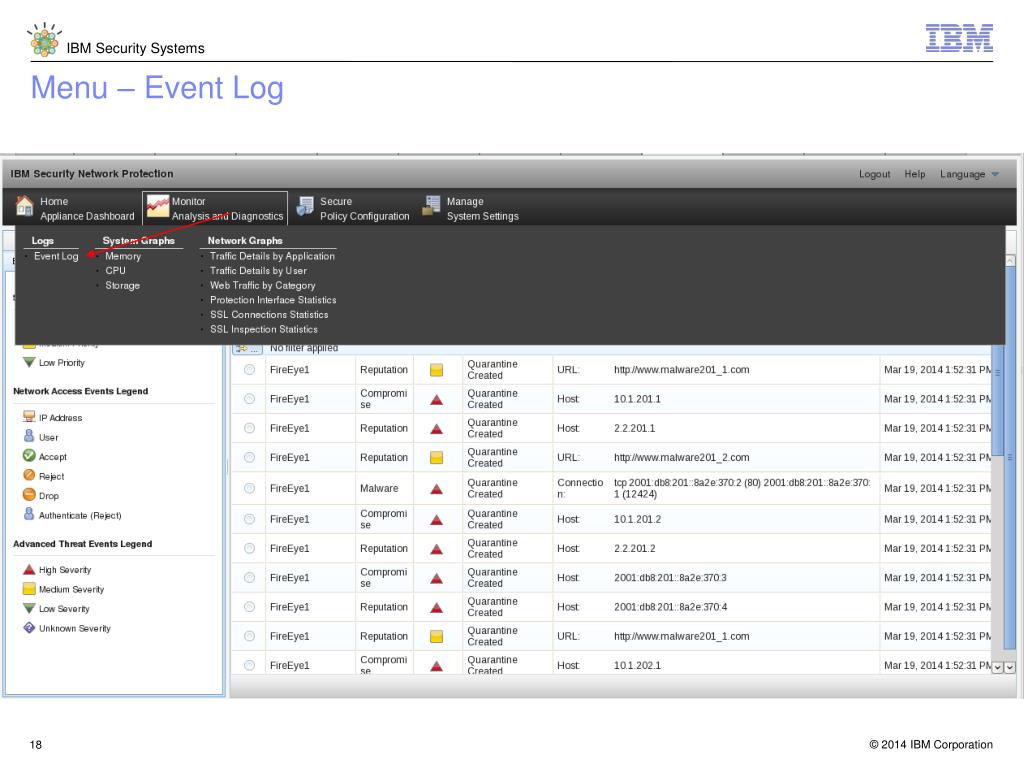The width and height of the screenshot is (1024, 768).
Task: Open the Home Appliance Dashboard tab
Action: pos(75,208)
